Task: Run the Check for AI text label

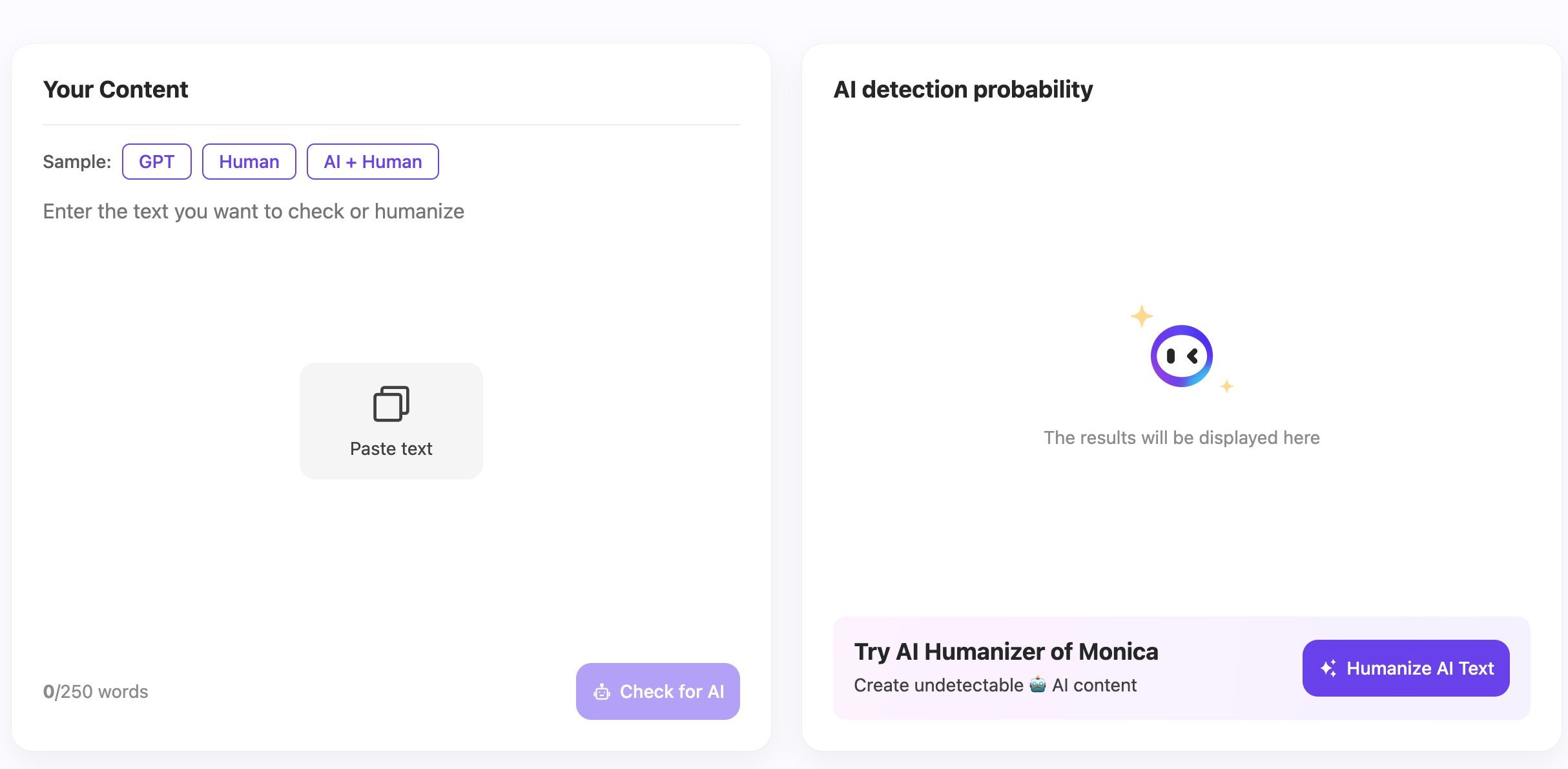Action: 672,691
